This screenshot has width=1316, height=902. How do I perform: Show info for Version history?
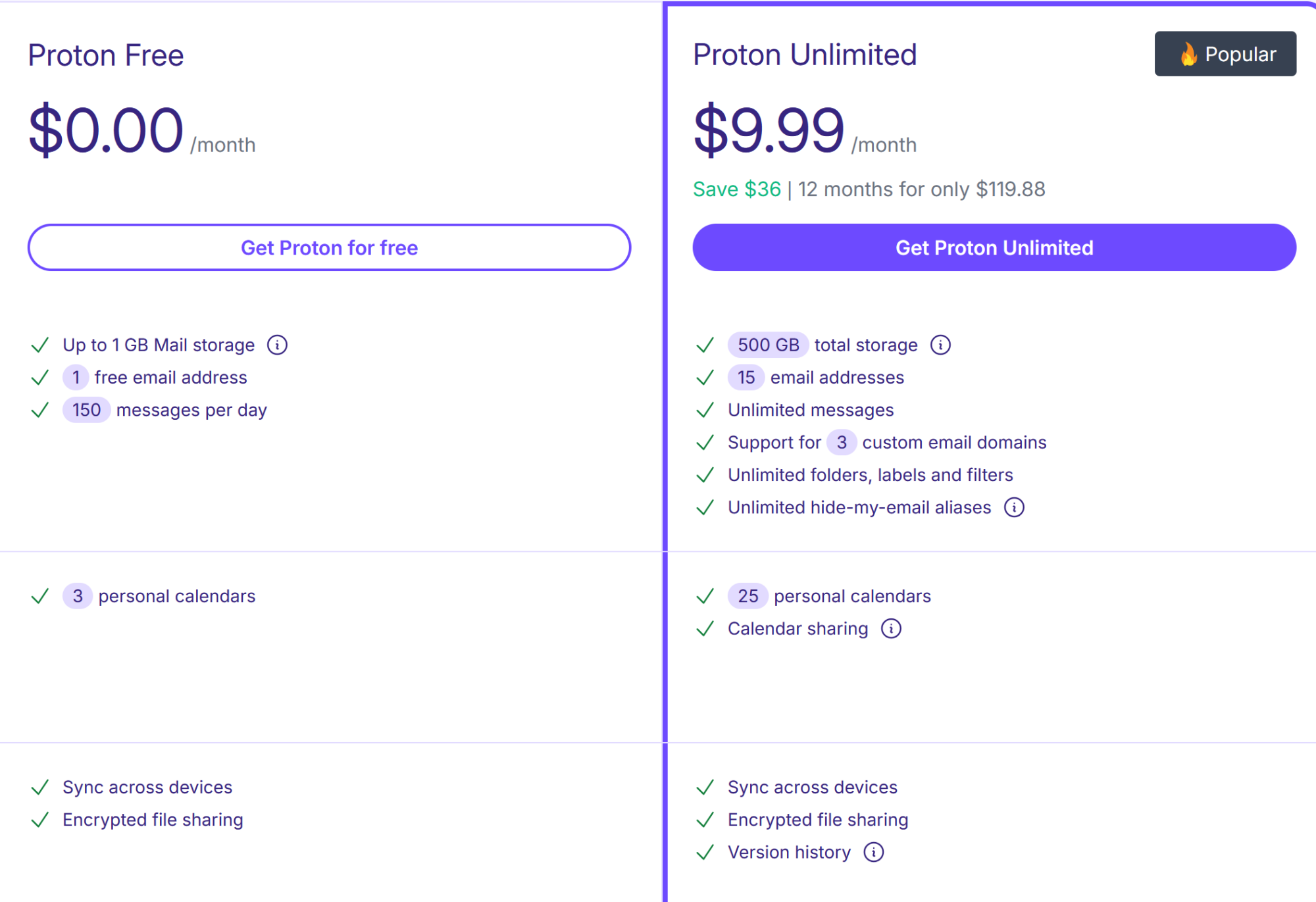pos(874,852)
